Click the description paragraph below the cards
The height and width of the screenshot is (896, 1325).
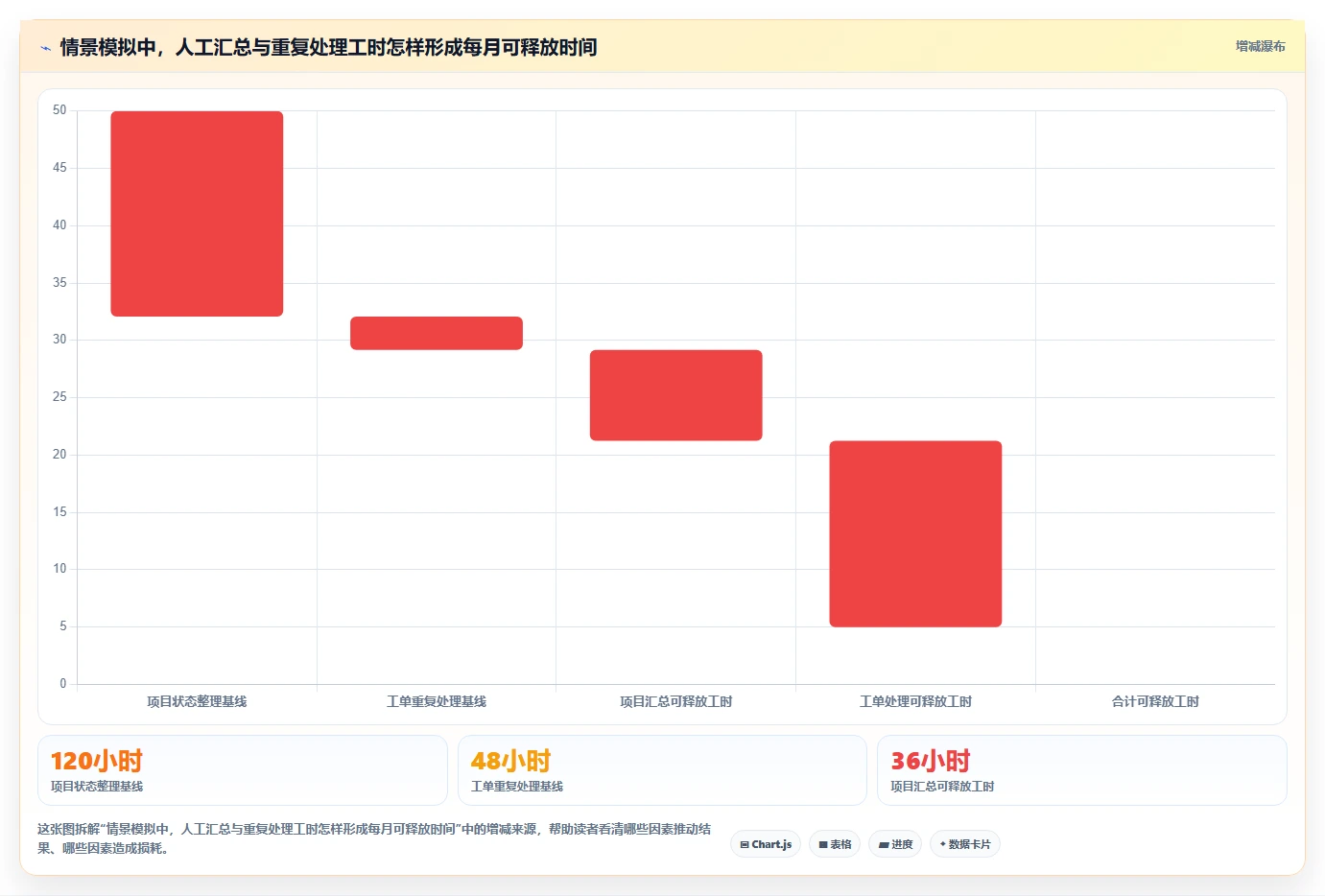point(375,838)
